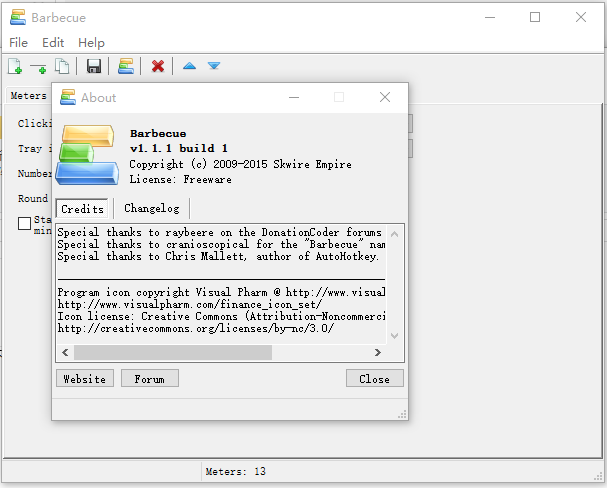
Task: Minimize the Barbecue main window
Action: point(490,17)
